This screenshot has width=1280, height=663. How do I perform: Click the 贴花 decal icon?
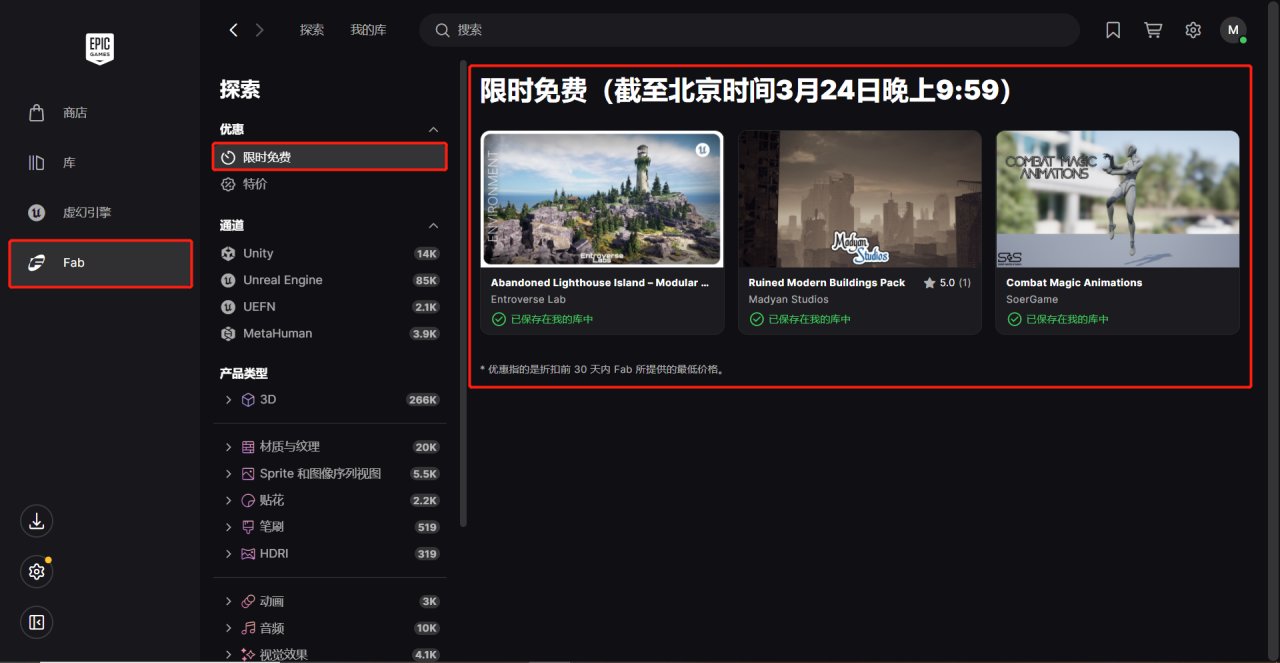point(248,500)
